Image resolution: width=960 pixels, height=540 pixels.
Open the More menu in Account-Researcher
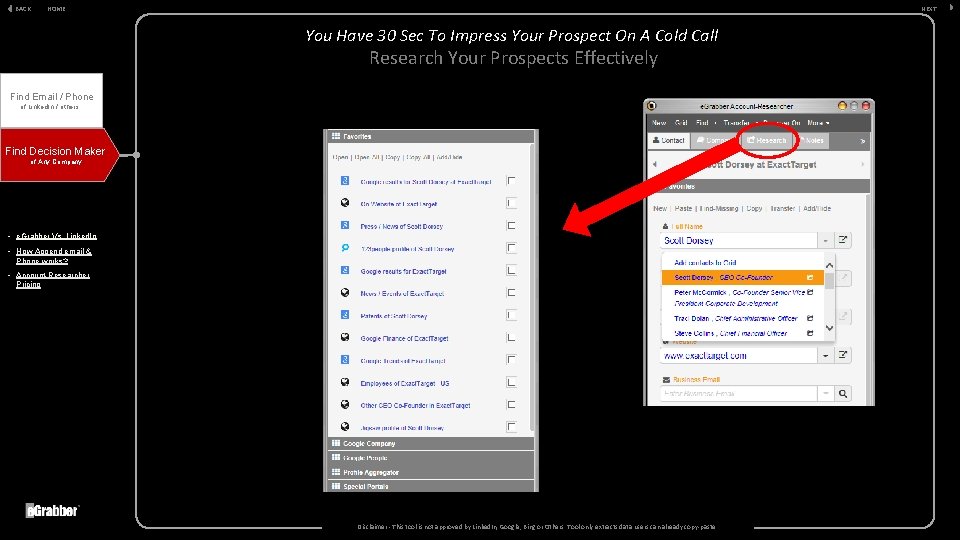pos(818,122)
